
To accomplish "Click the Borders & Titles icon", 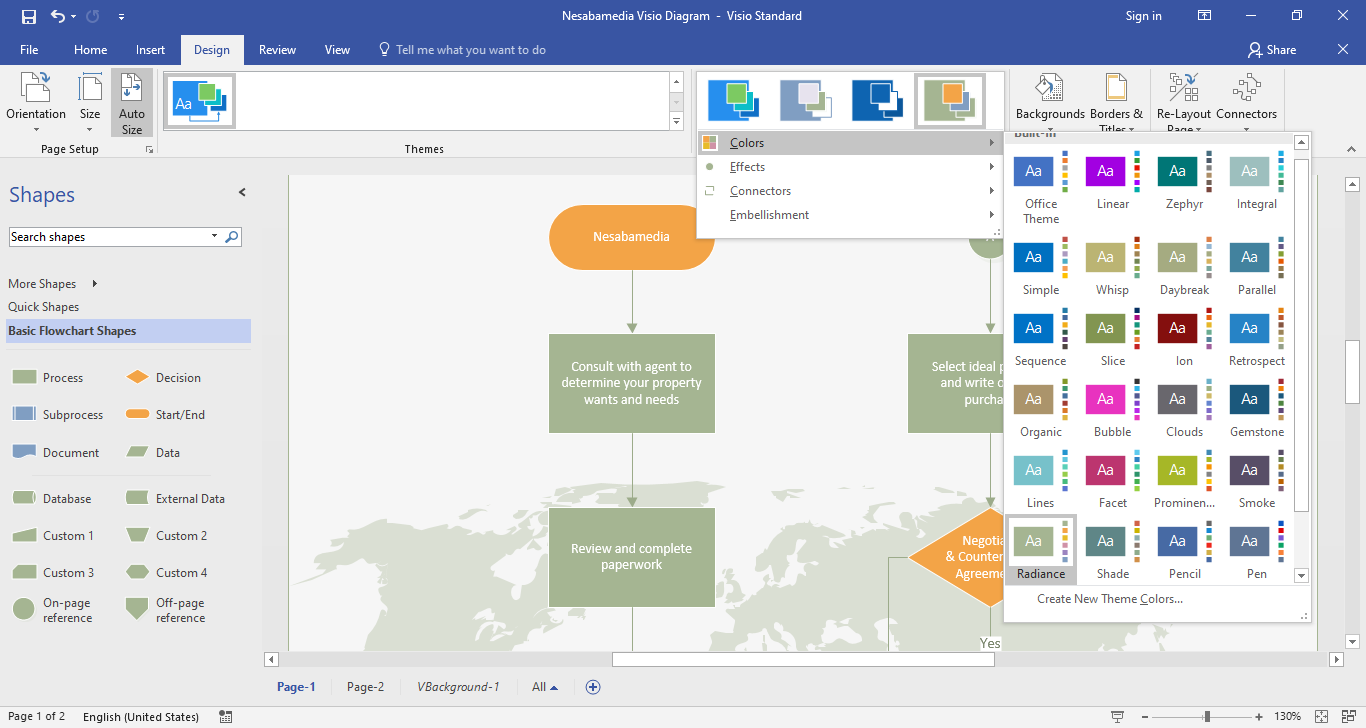I will point(1115,89).
